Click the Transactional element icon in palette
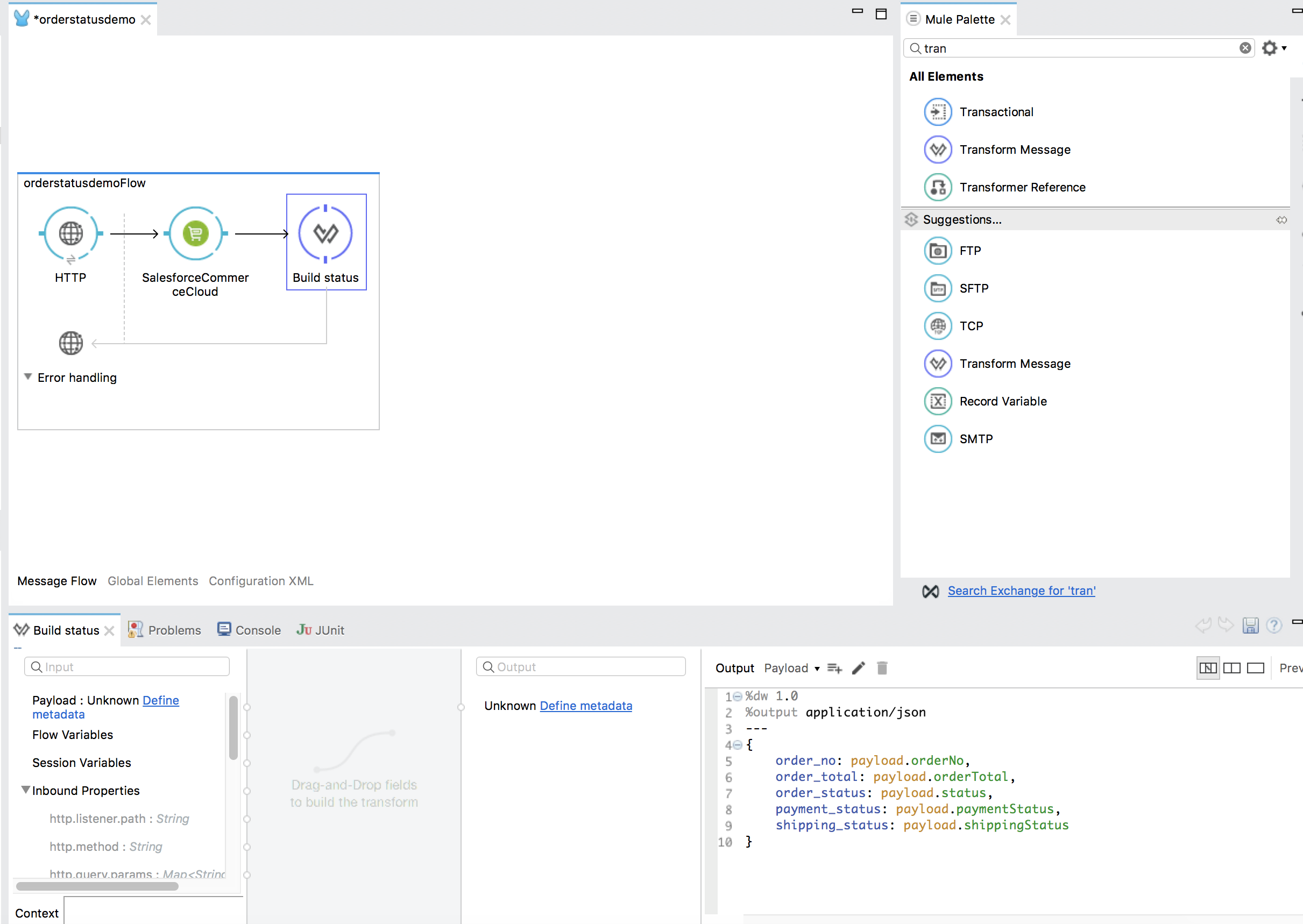Screen dimensions: 1303x924 point(938,111)
